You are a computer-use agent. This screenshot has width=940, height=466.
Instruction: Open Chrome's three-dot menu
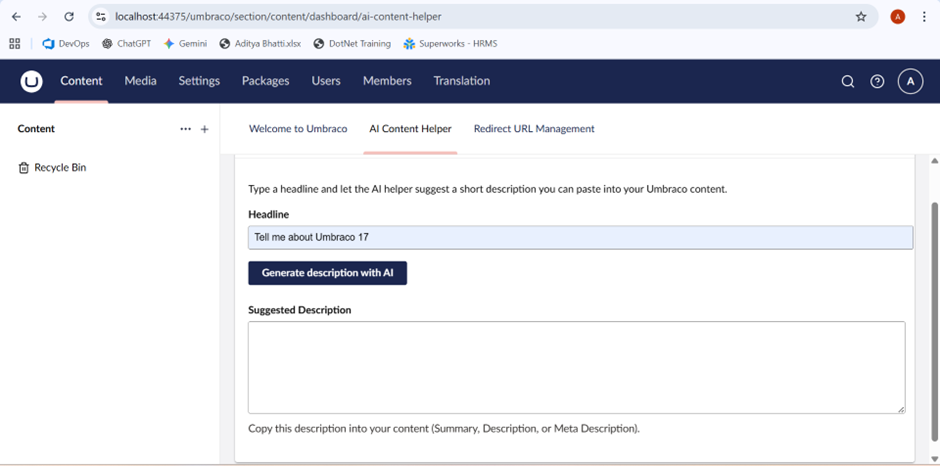924,17
